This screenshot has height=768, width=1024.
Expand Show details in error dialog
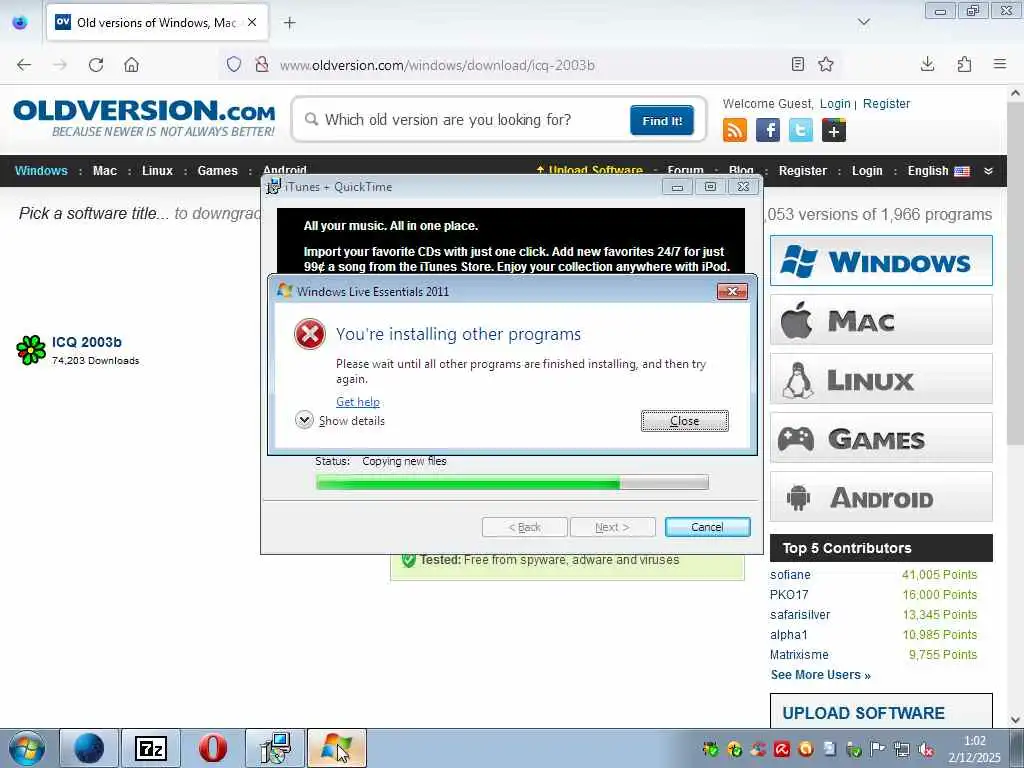[340, 420]
